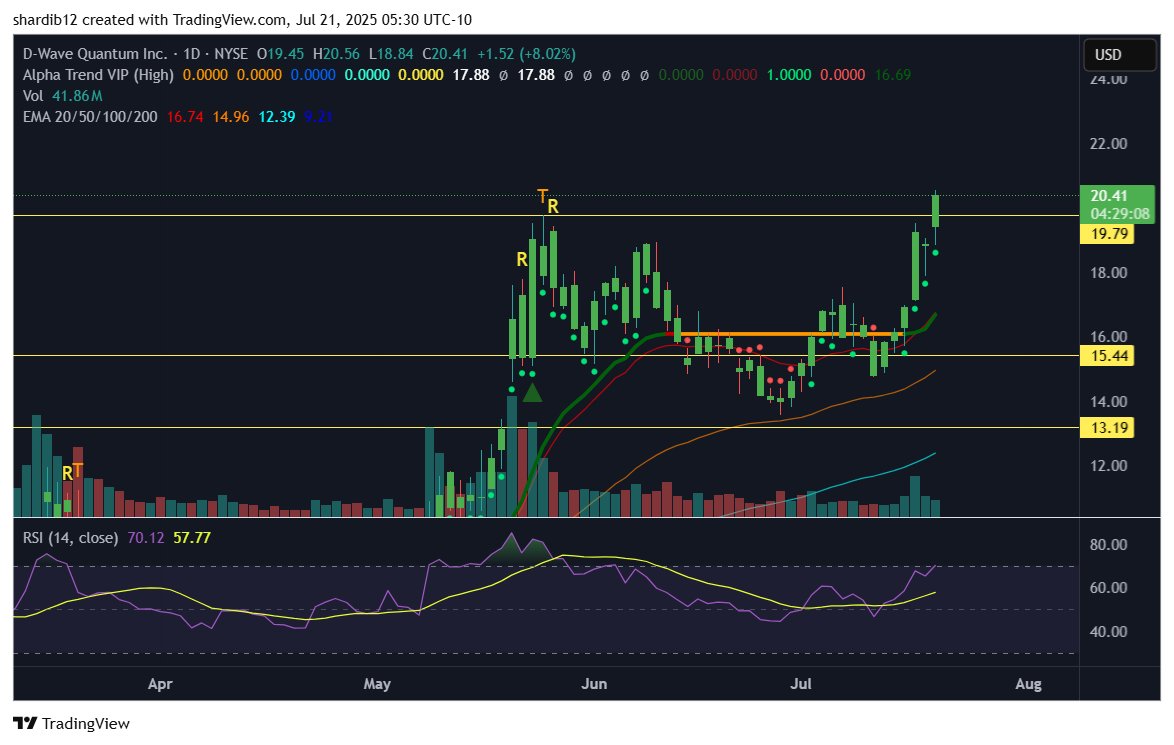Screen dimensions: 1174x745
Task: Select the yellow 15.44 price line label
Action: point(1108,356)
